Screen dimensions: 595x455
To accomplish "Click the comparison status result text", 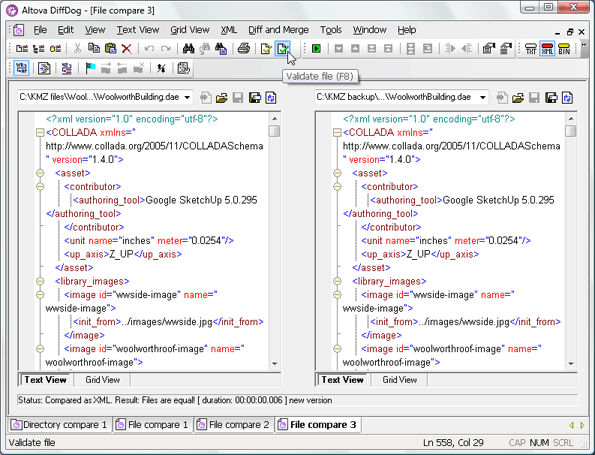I will 175,400.
